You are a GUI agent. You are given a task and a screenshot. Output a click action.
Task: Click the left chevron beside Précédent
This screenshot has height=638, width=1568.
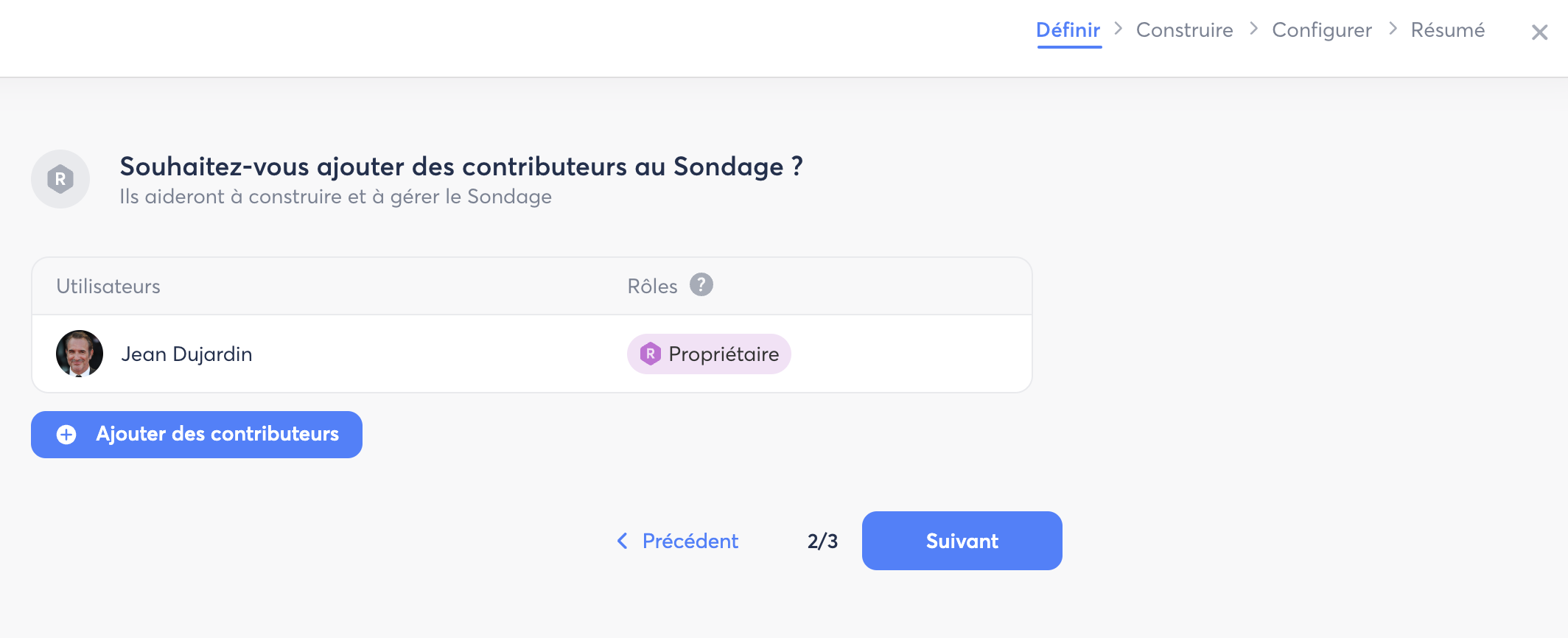[x=623, y=541]
